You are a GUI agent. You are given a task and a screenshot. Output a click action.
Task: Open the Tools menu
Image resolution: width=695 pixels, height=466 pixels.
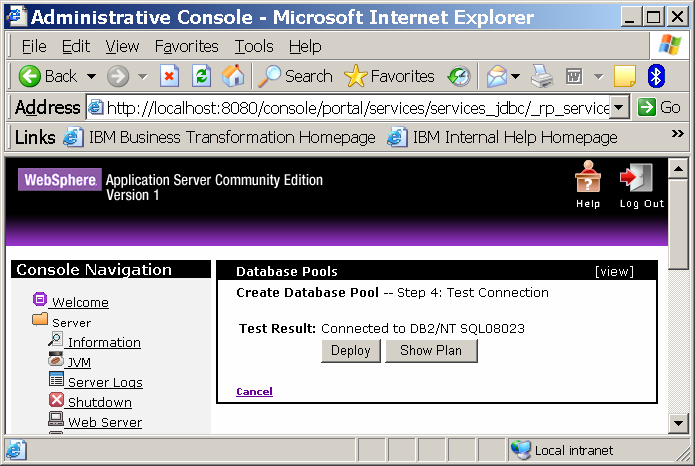click(254, 46)
